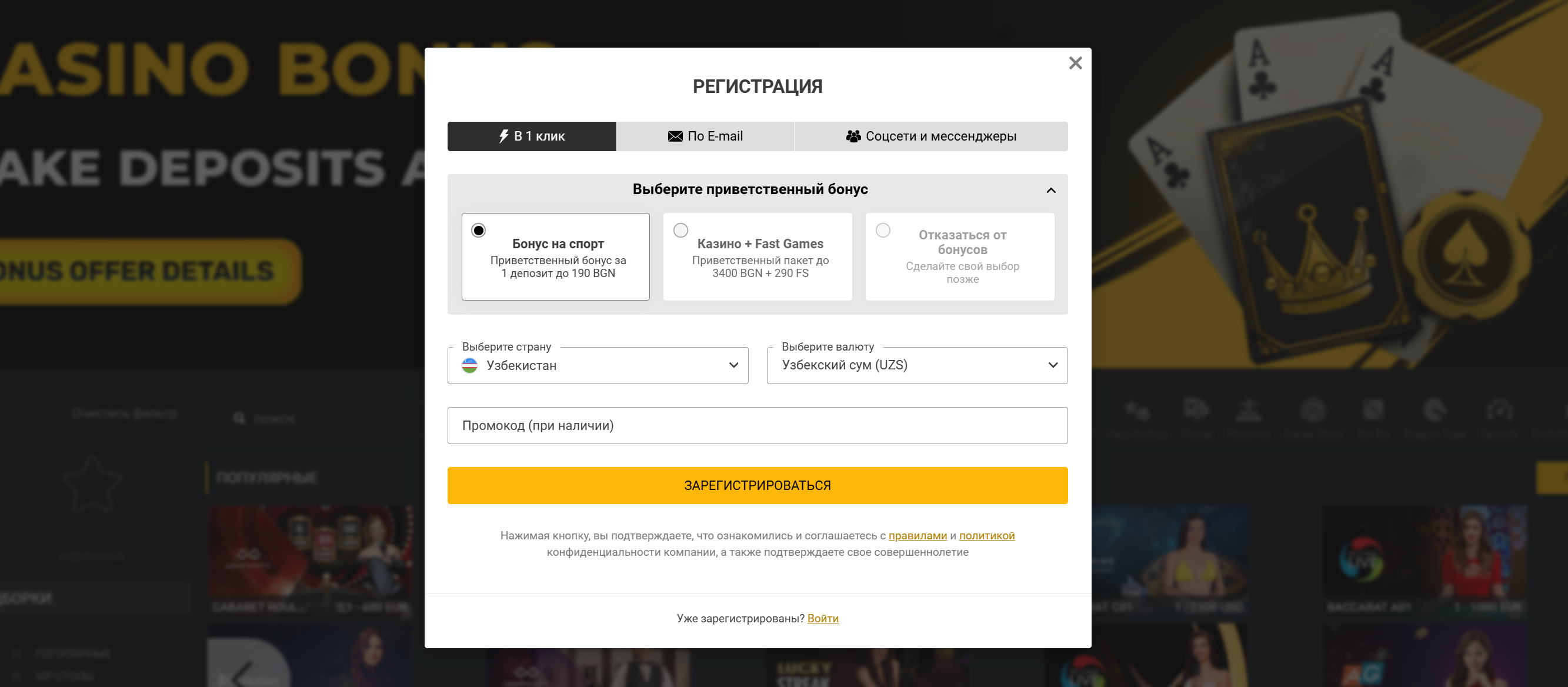Choose the refuse bonuses radio option

point(883,231)
